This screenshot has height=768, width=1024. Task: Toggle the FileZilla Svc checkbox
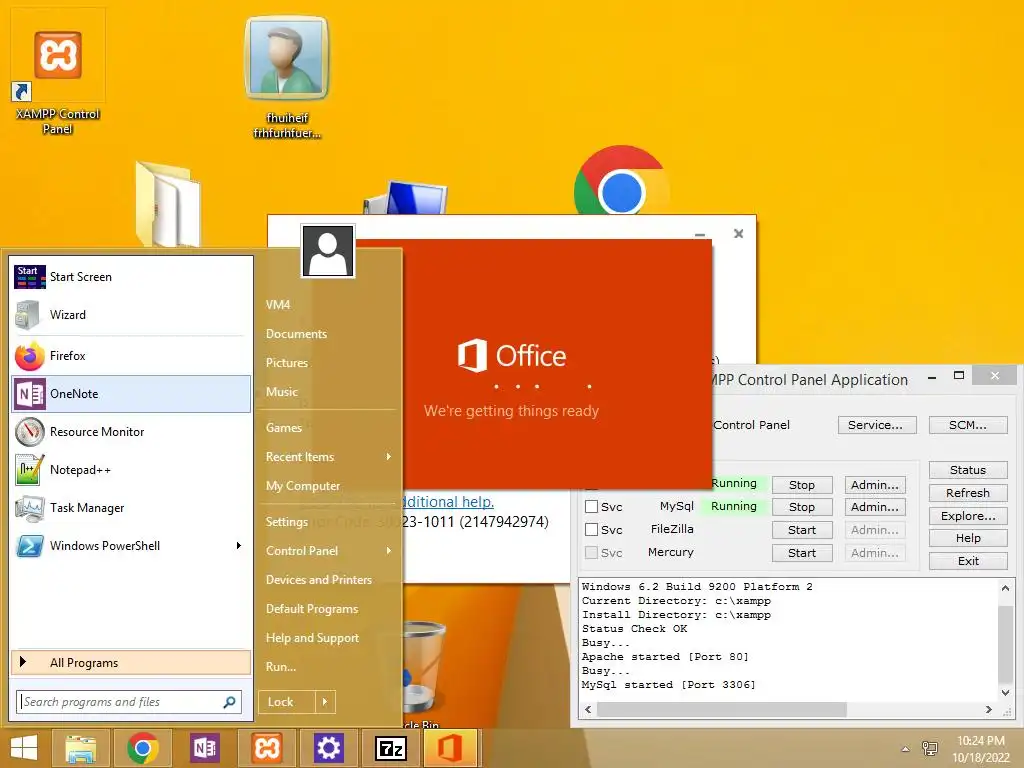(592, 530)
